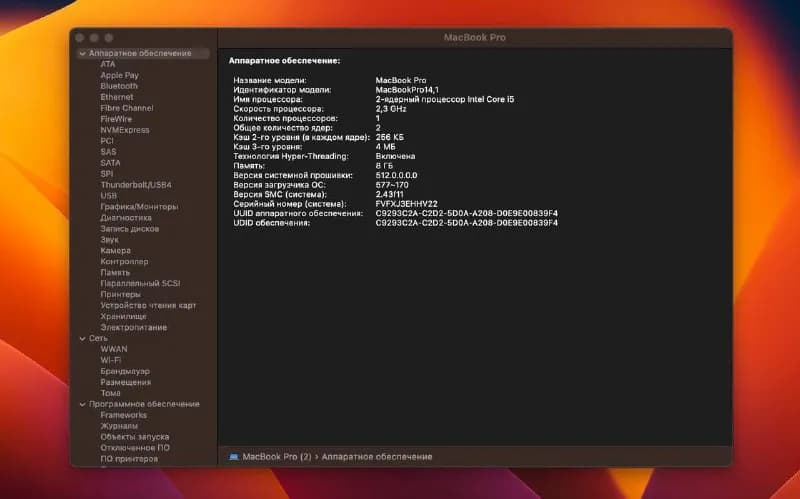Select FireWire in the hardware list
Screen dimensions: 800x499
(116, 119)
